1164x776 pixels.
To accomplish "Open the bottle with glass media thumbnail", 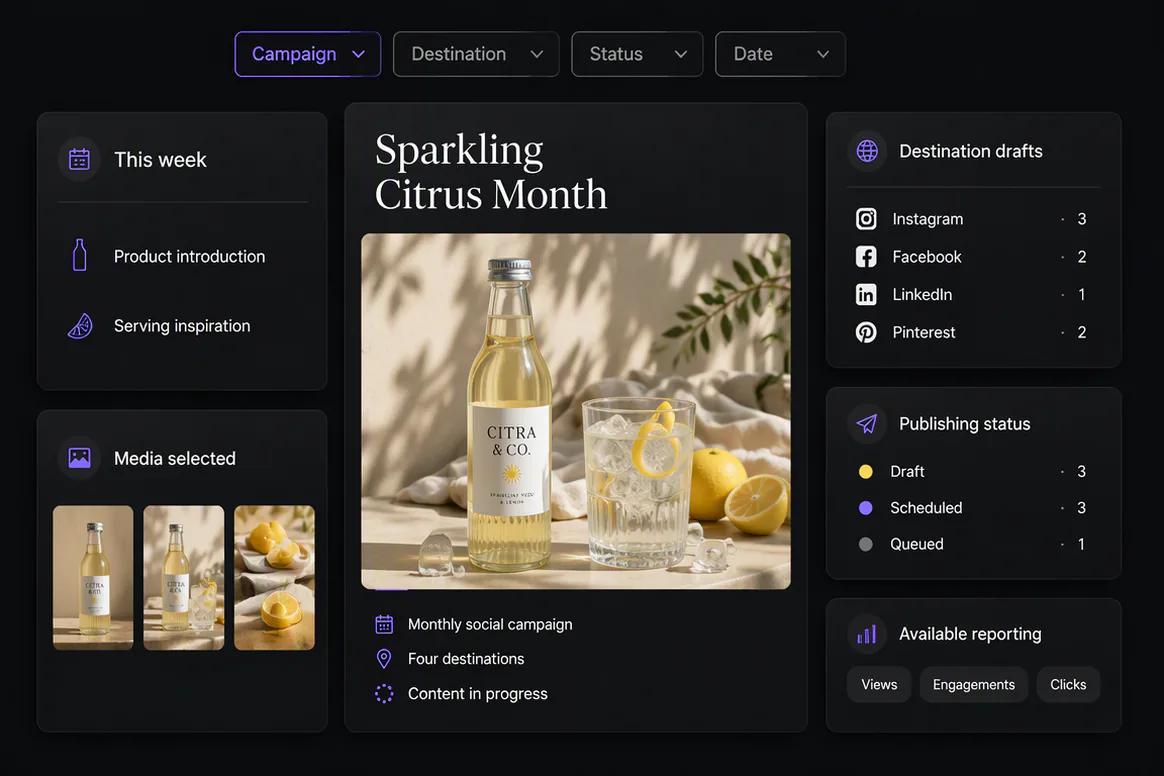I will 183,578.
